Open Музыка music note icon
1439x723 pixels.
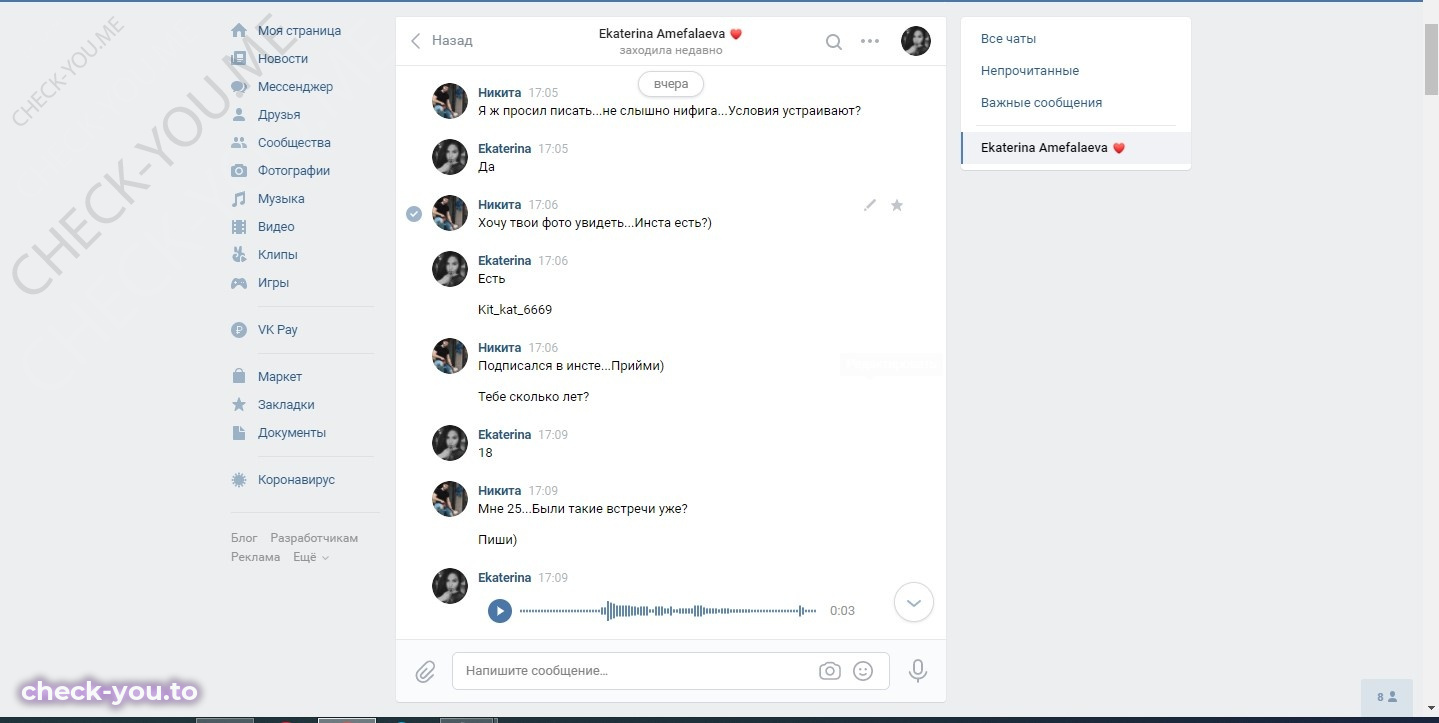point(239,199)
